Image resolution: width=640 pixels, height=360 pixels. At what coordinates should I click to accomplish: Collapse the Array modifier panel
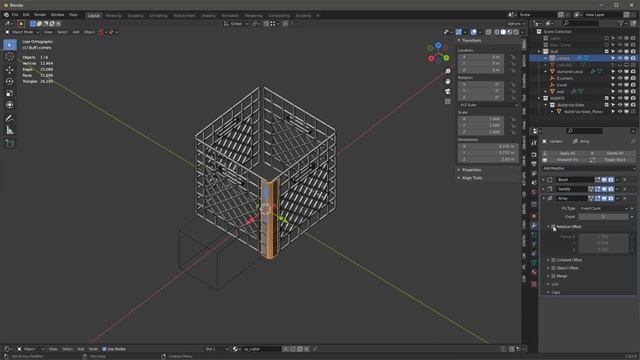544,198
